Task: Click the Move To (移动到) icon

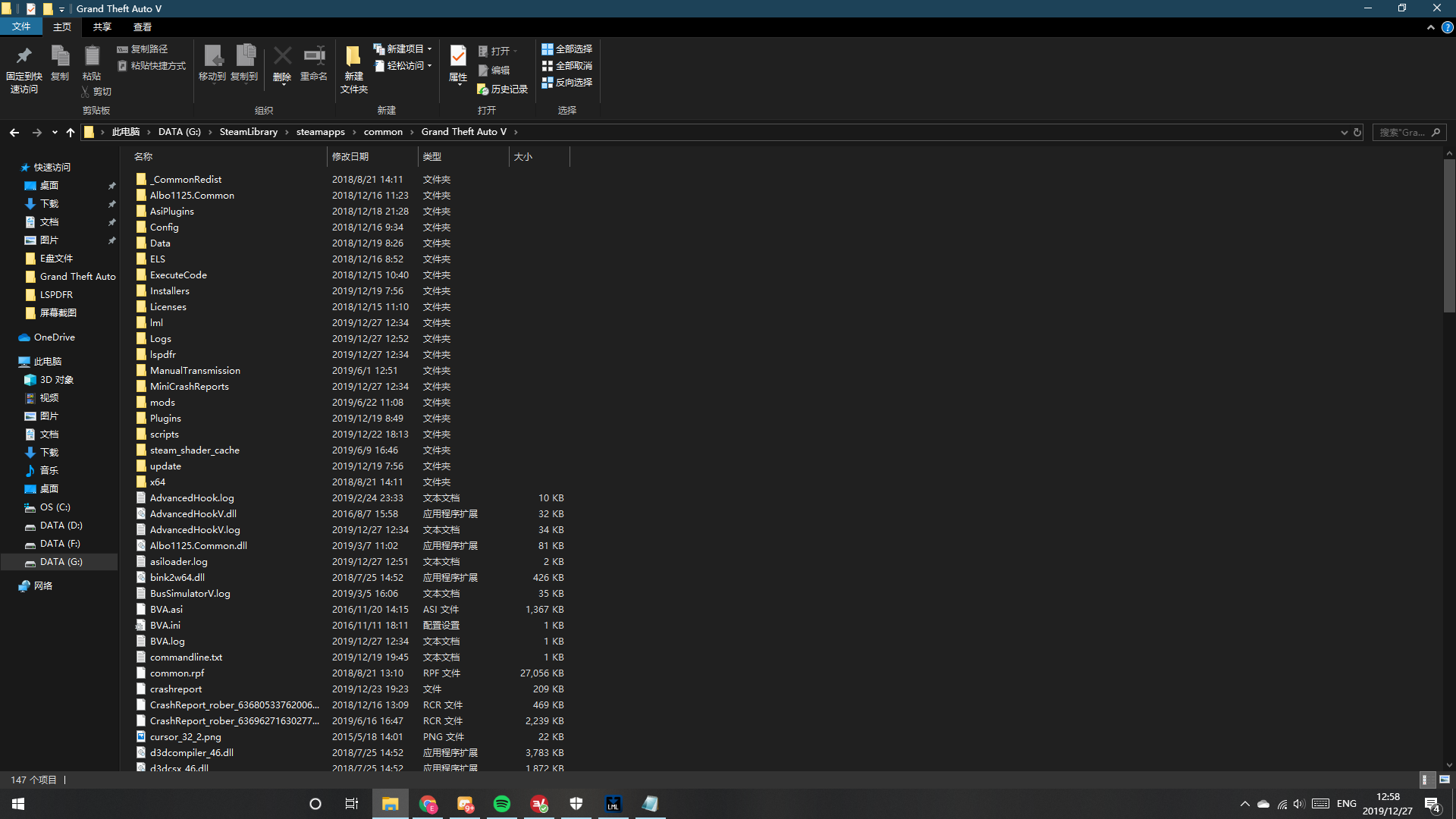Action: [x=212, y=57]
